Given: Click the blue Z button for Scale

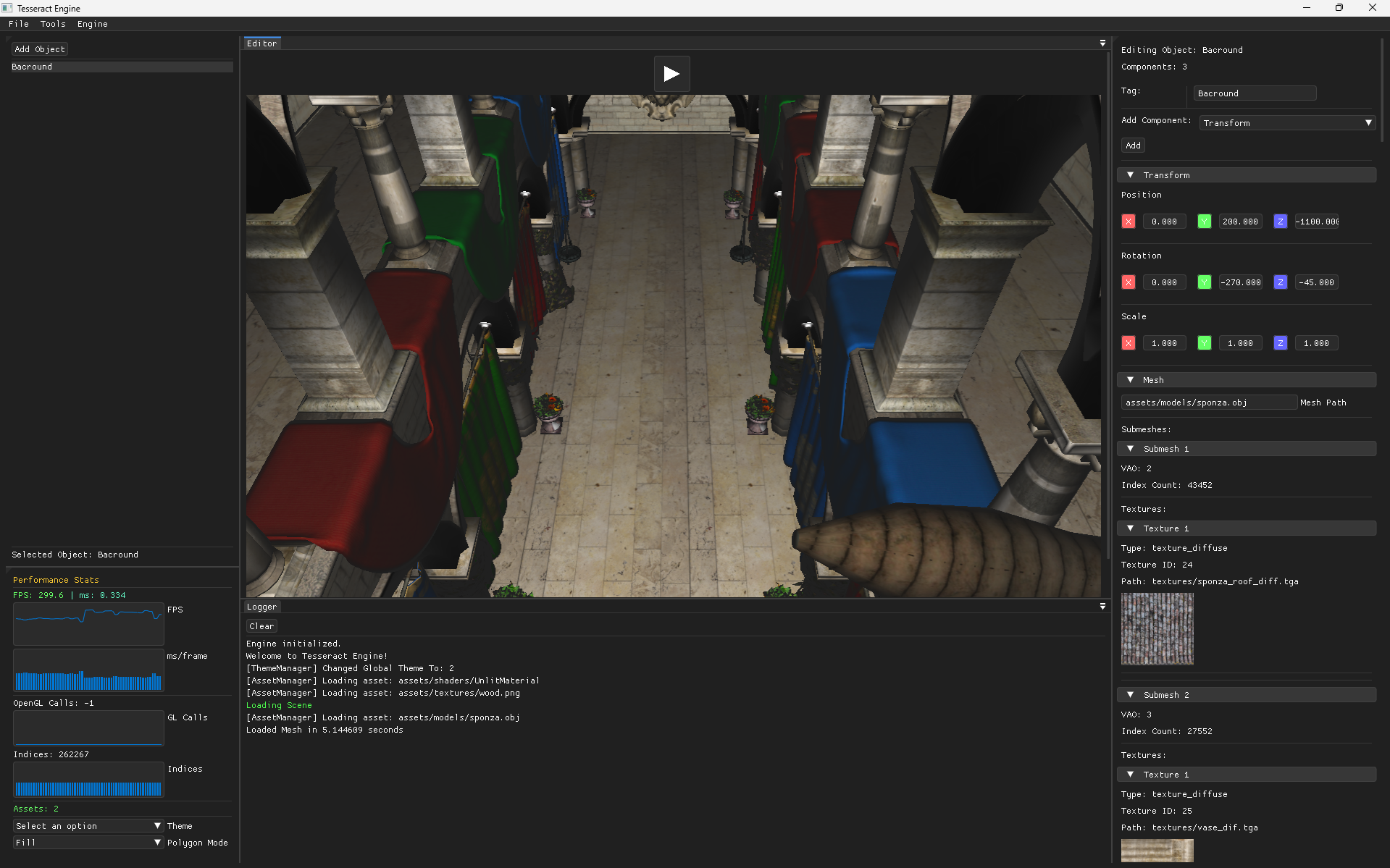Looking at the screenshot, I should pos(1281,343).
